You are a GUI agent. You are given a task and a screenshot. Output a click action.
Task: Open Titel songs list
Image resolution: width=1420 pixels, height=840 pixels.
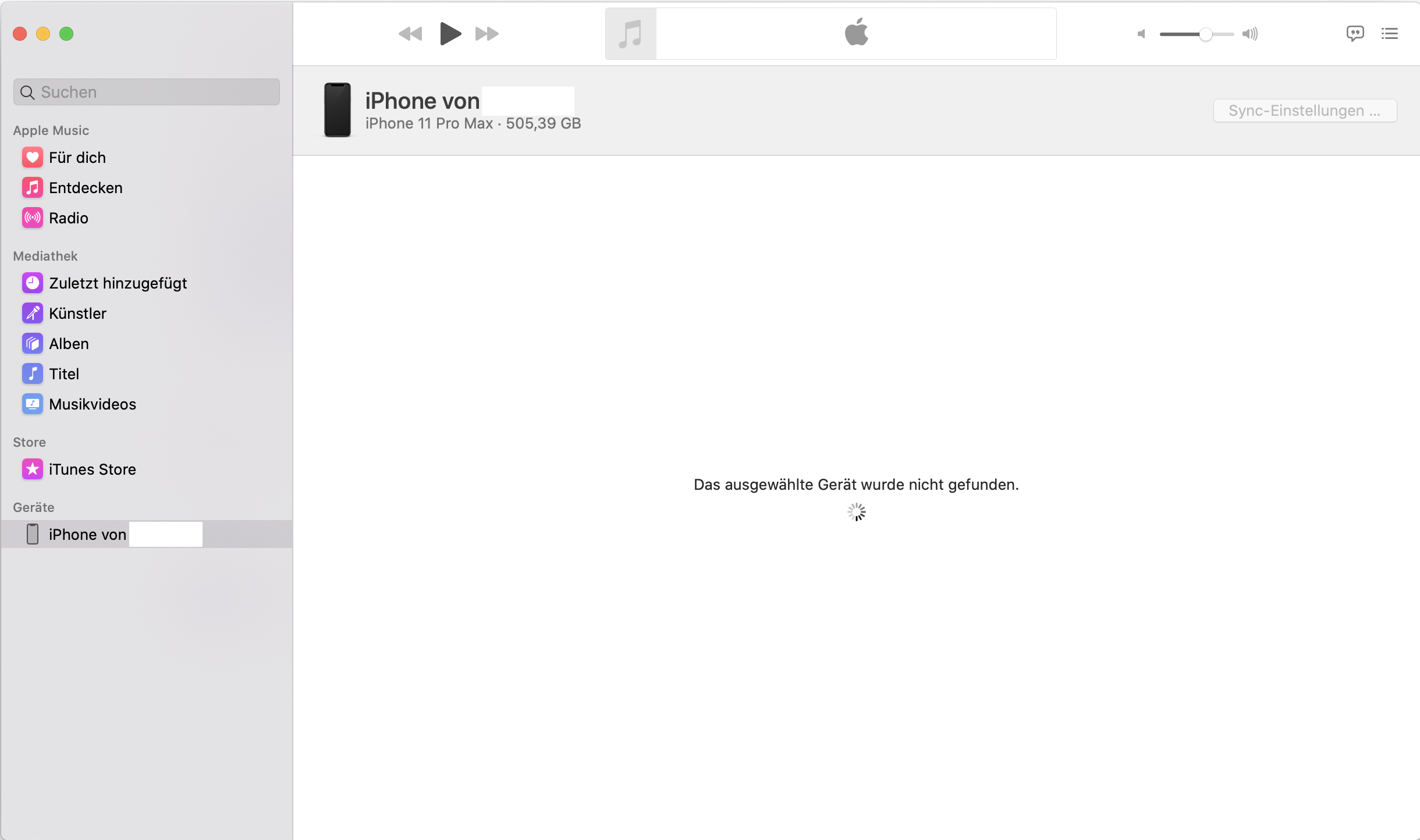tap(63, 374)
